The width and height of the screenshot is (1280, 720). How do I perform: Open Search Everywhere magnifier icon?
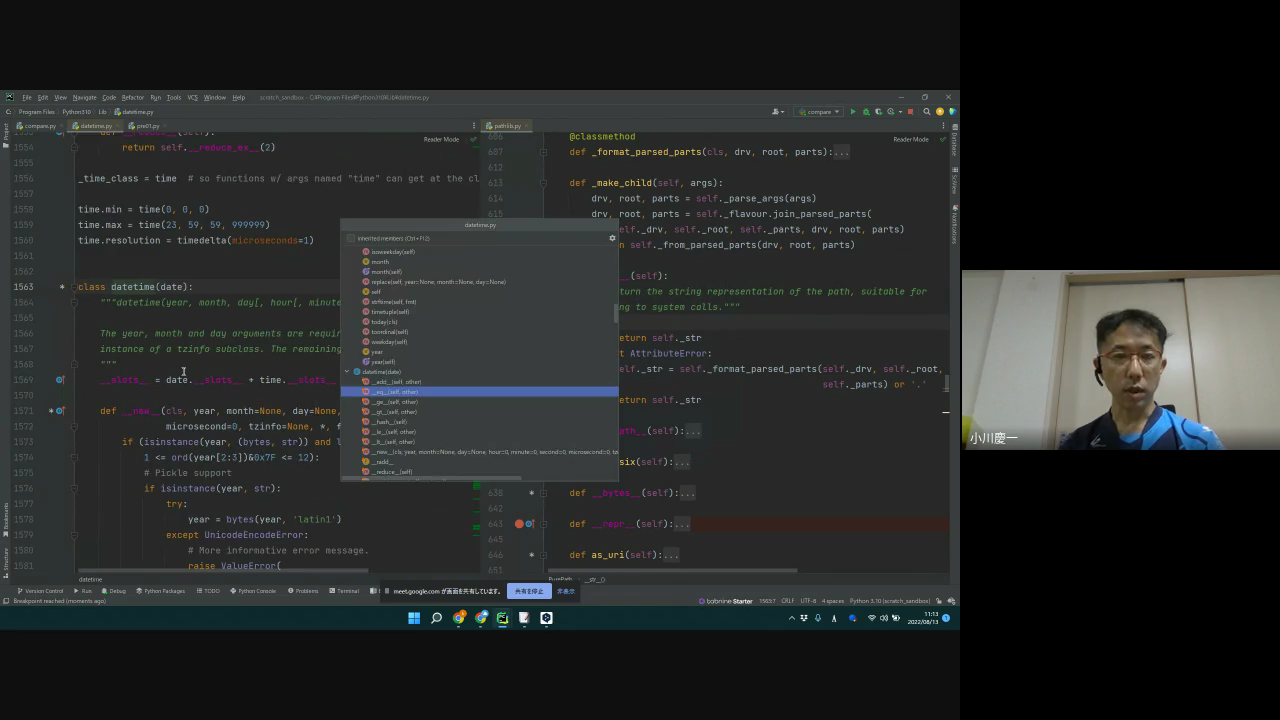click(927, 112)
